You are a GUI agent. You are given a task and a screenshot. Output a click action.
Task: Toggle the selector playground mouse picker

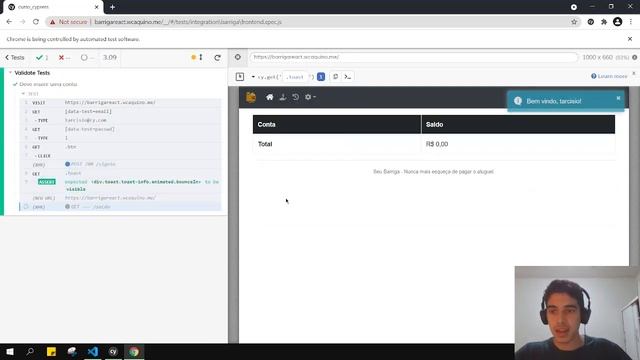(x=240, y=77)
